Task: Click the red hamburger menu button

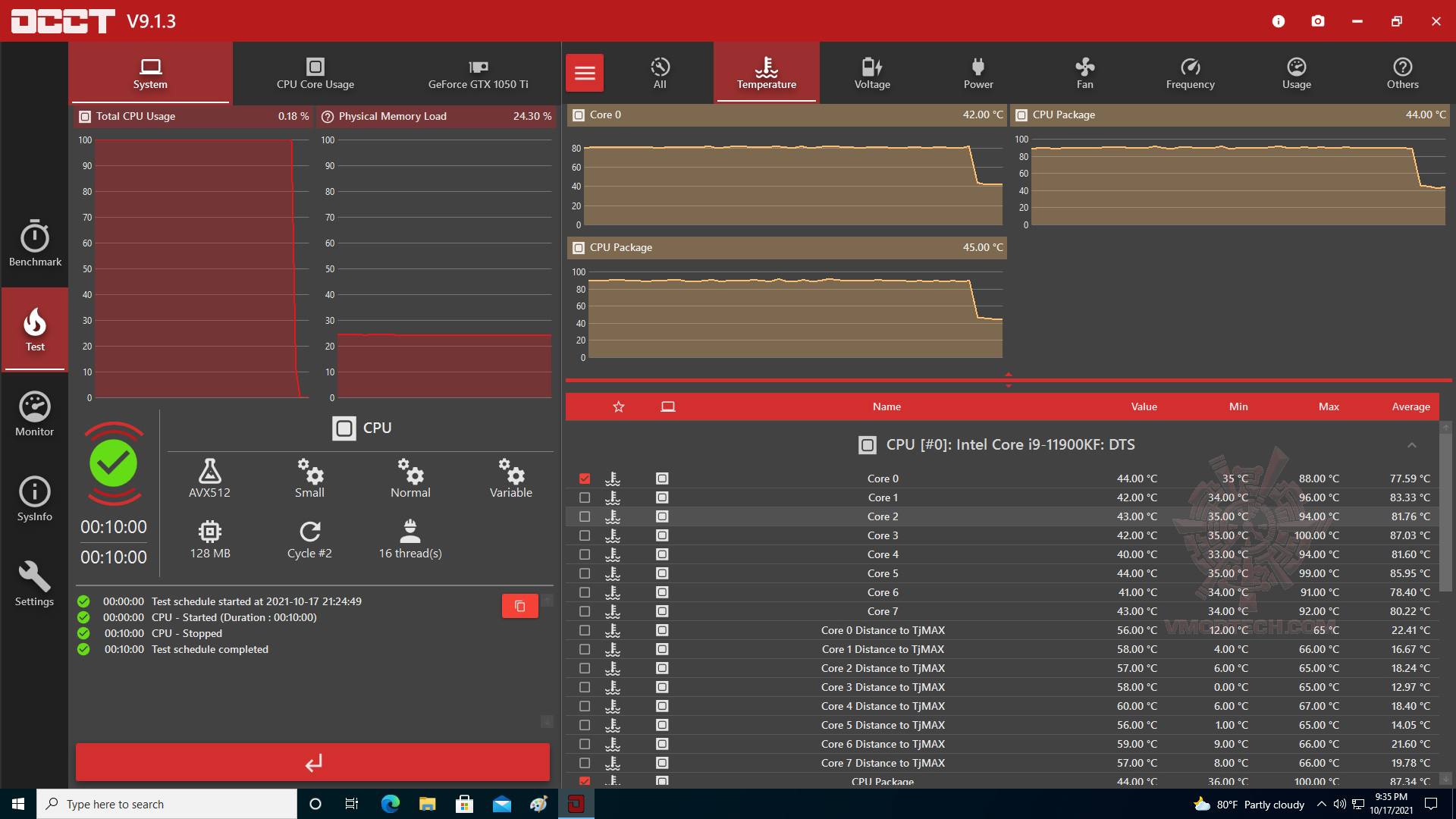Action: tap(585, 73)
